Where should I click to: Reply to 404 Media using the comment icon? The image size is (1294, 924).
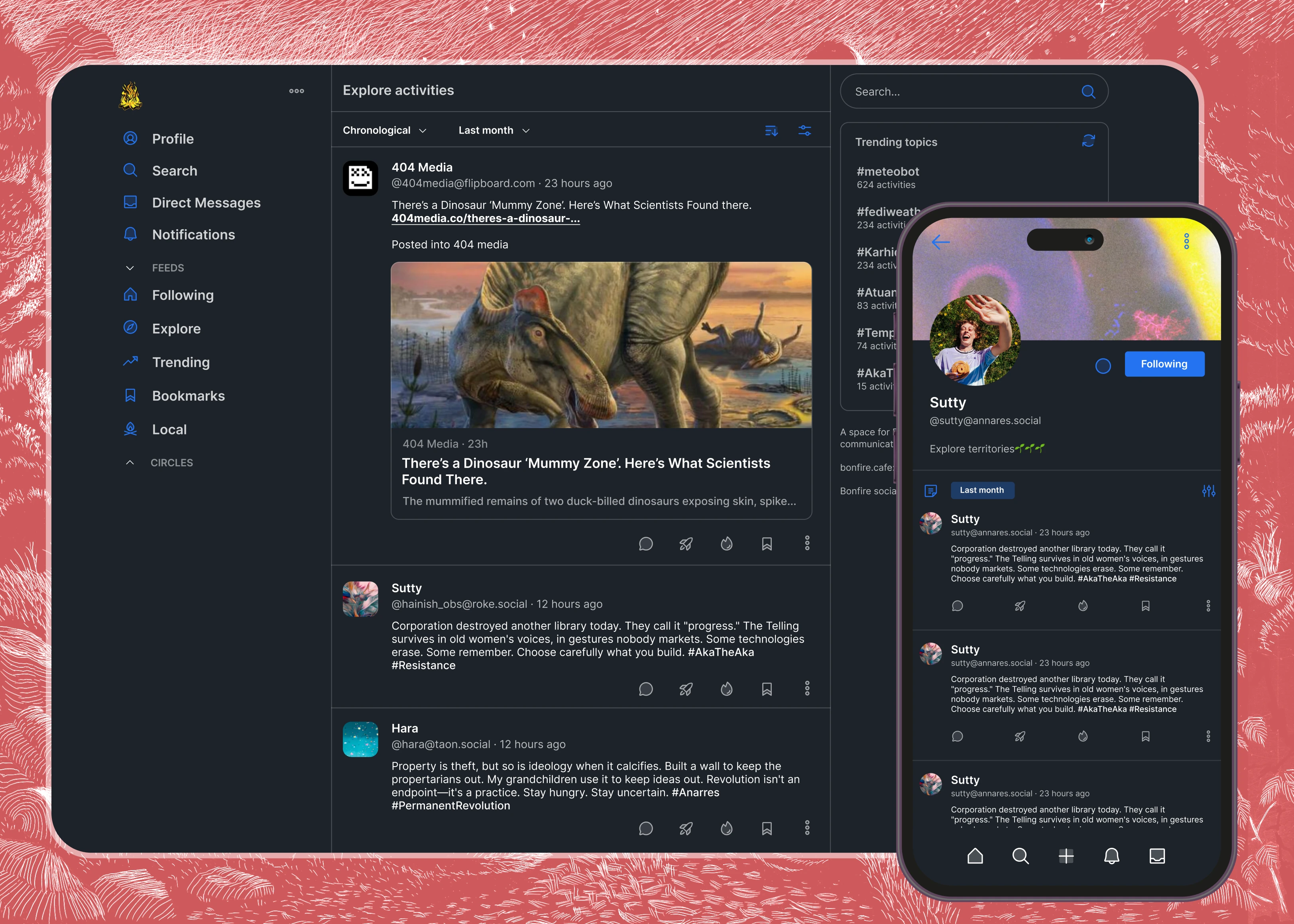point(646,544)
